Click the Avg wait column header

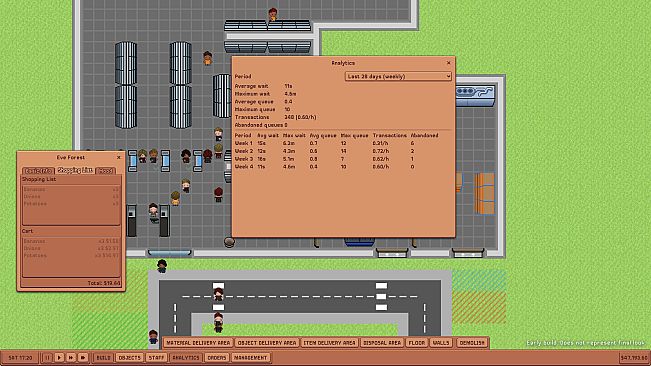pos(268,135)
